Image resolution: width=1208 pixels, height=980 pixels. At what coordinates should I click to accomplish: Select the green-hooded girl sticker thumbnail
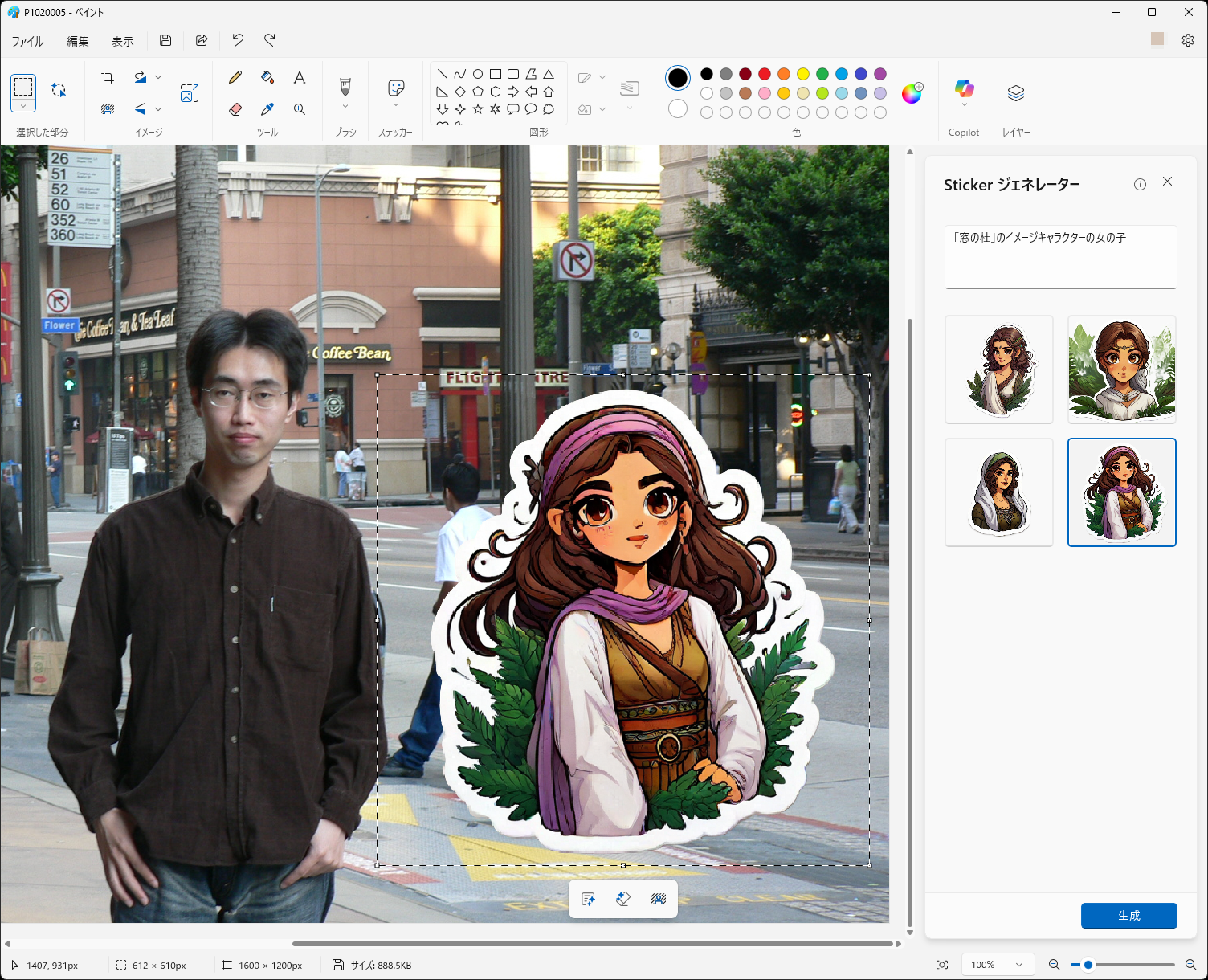(999, 492)
